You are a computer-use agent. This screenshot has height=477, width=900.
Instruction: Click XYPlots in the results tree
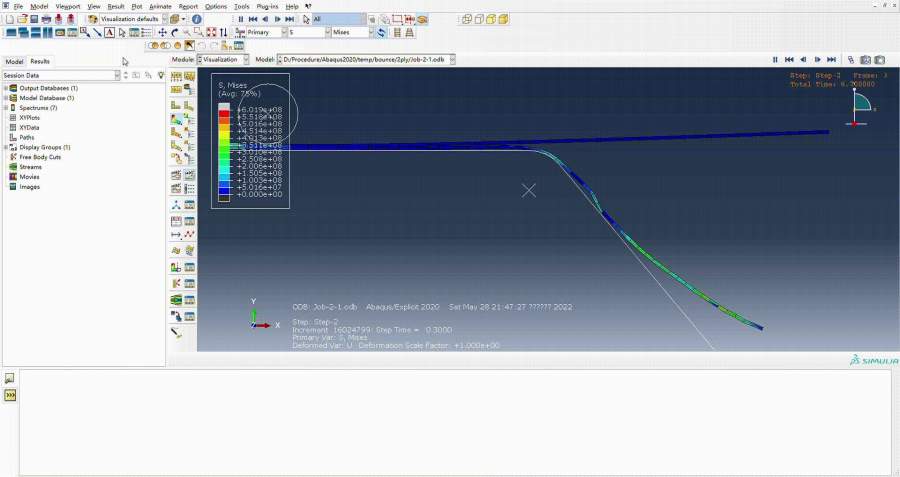[x=29, y=118]
